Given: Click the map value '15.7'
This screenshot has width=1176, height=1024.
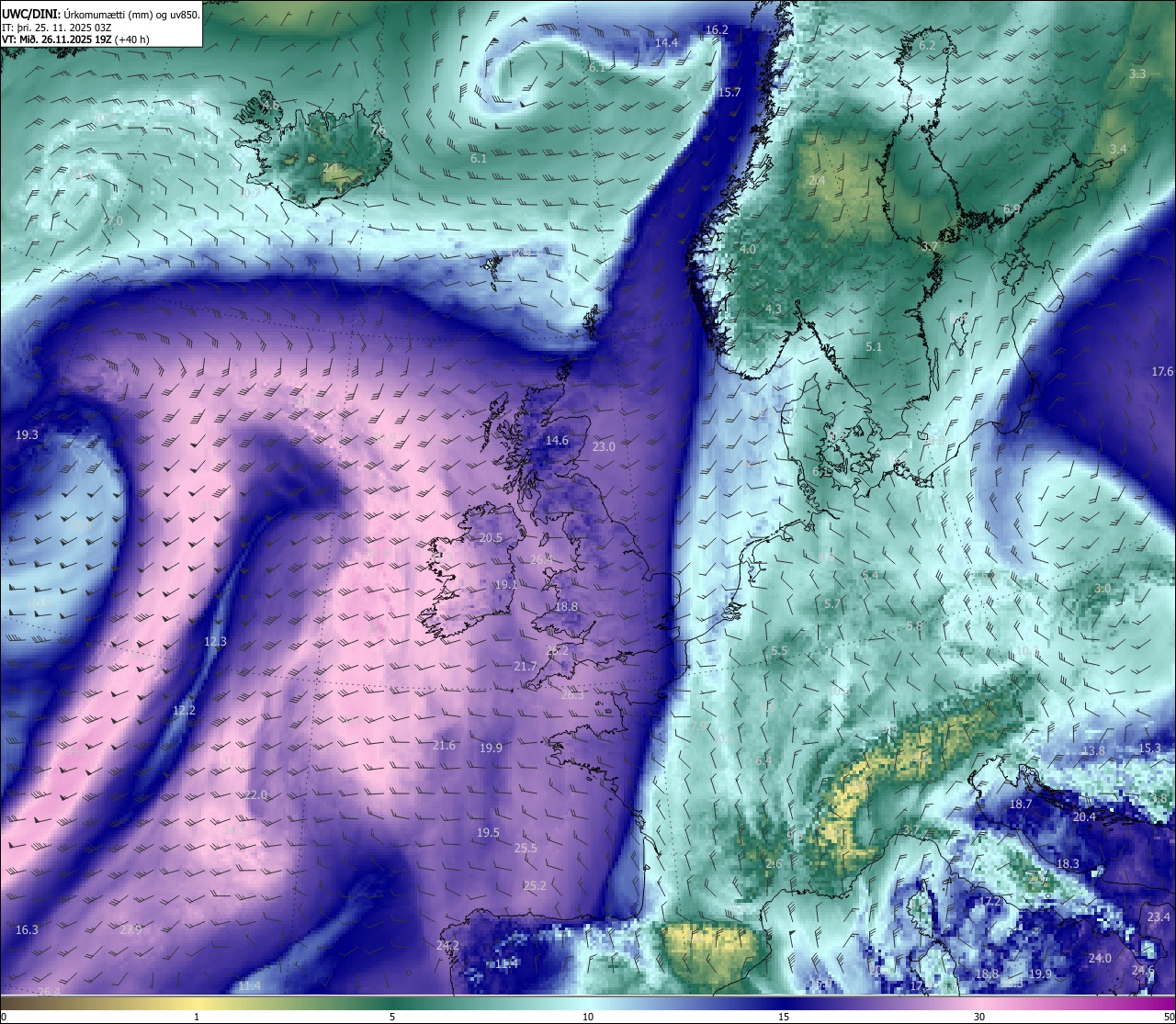Looking at the screenshot, I should pos(729,93).
